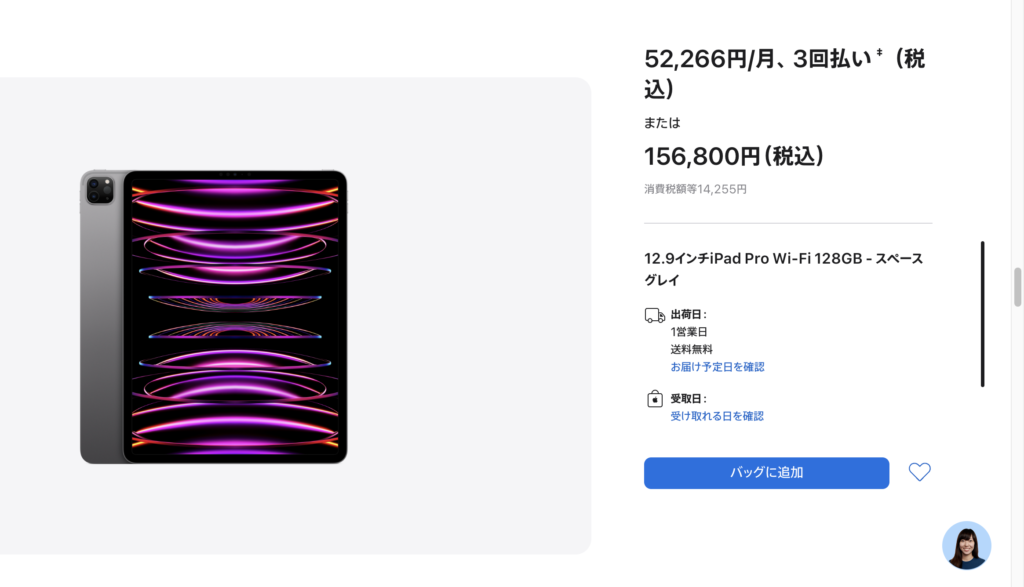Click the ‡ footnote mark after 3回払い
Image resolution: width=1024 pixels, height=587 pixels.
point(880,52)
